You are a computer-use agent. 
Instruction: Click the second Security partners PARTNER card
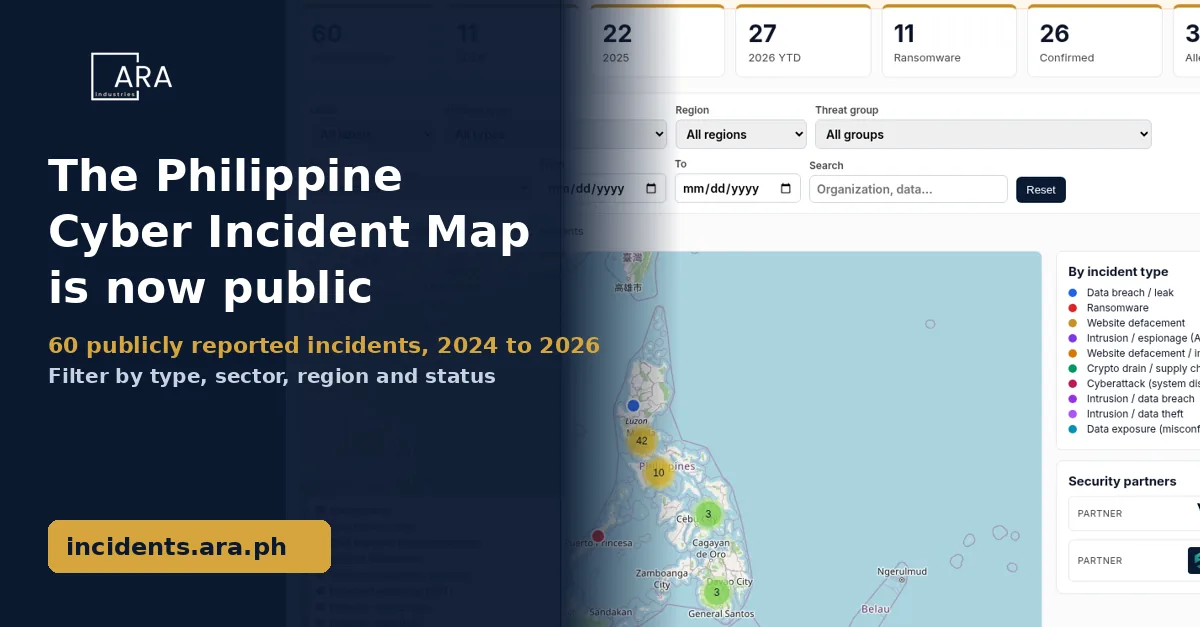click(x=1134, y=561)
